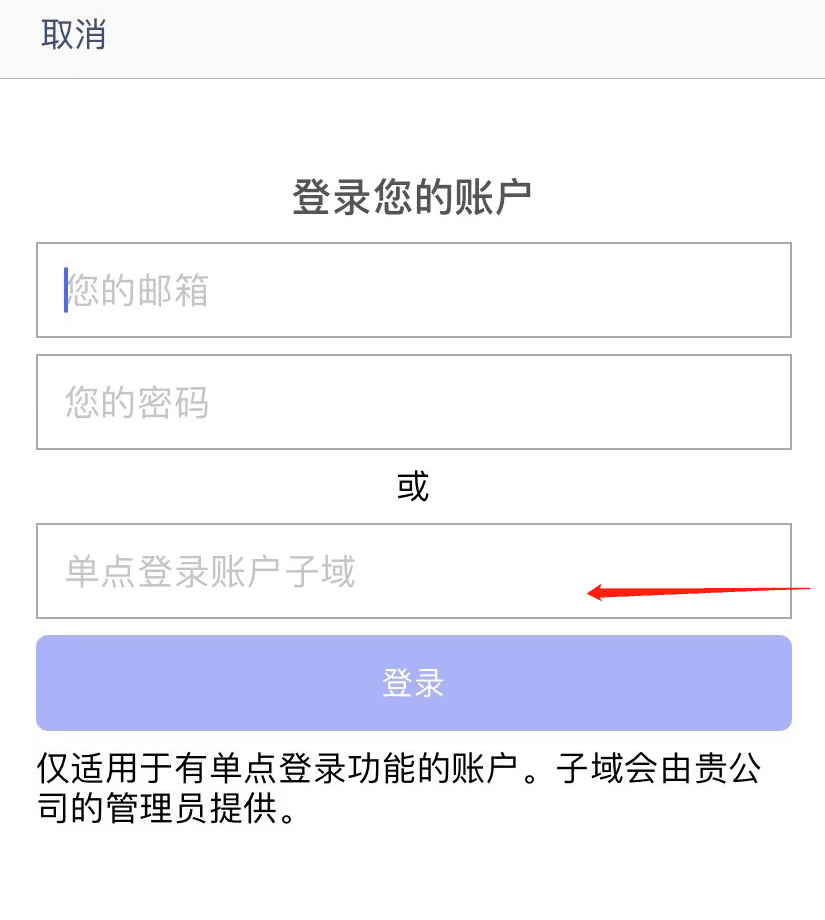Tap the 取消 cancel link

[x=73, y=34]
